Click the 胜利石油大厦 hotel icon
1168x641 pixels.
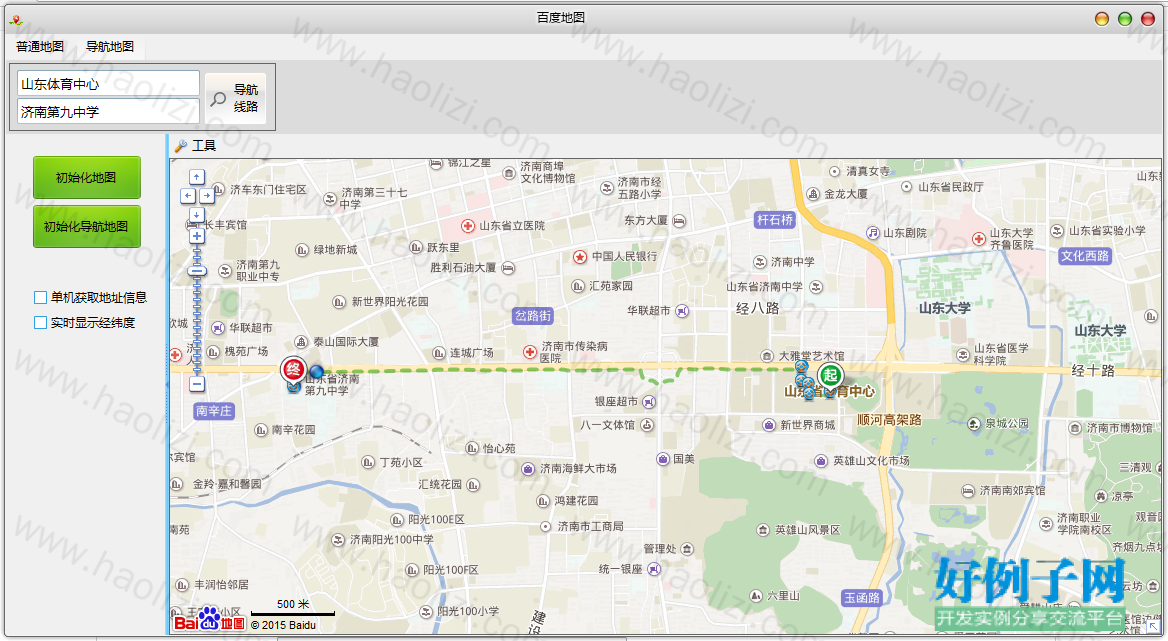(507, 268)
